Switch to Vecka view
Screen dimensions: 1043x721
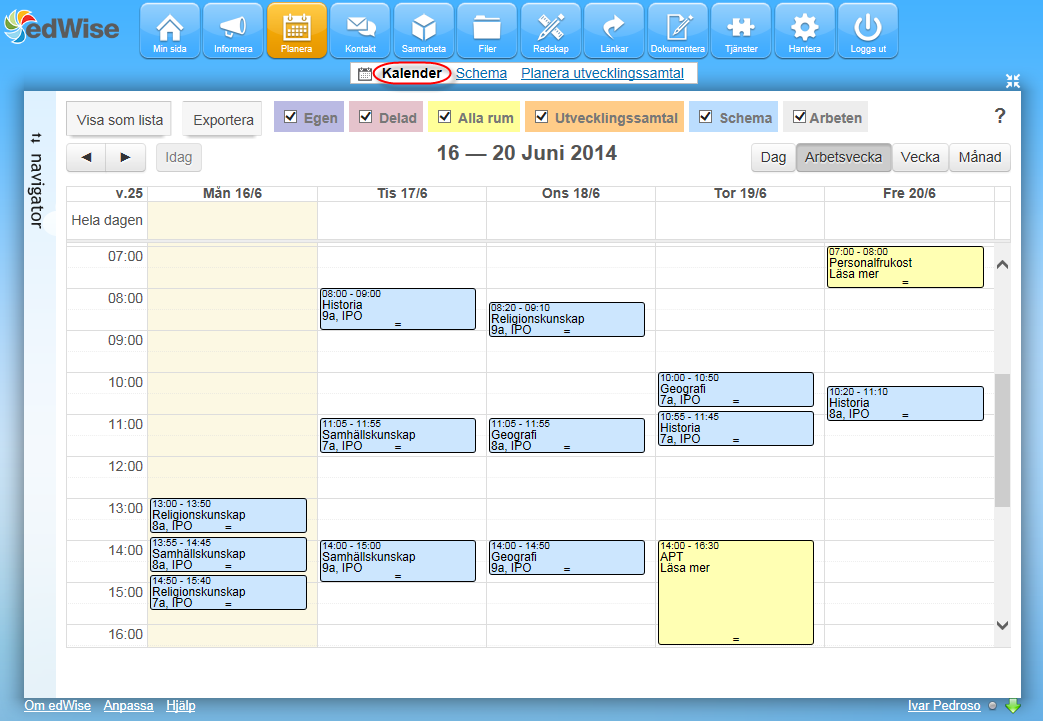pos(920,158)
